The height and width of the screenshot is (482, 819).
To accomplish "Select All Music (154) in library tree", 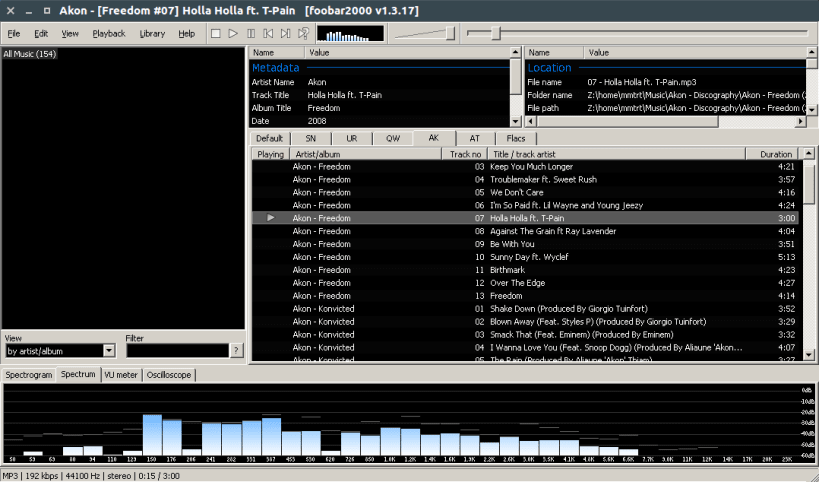I will 30,54.
